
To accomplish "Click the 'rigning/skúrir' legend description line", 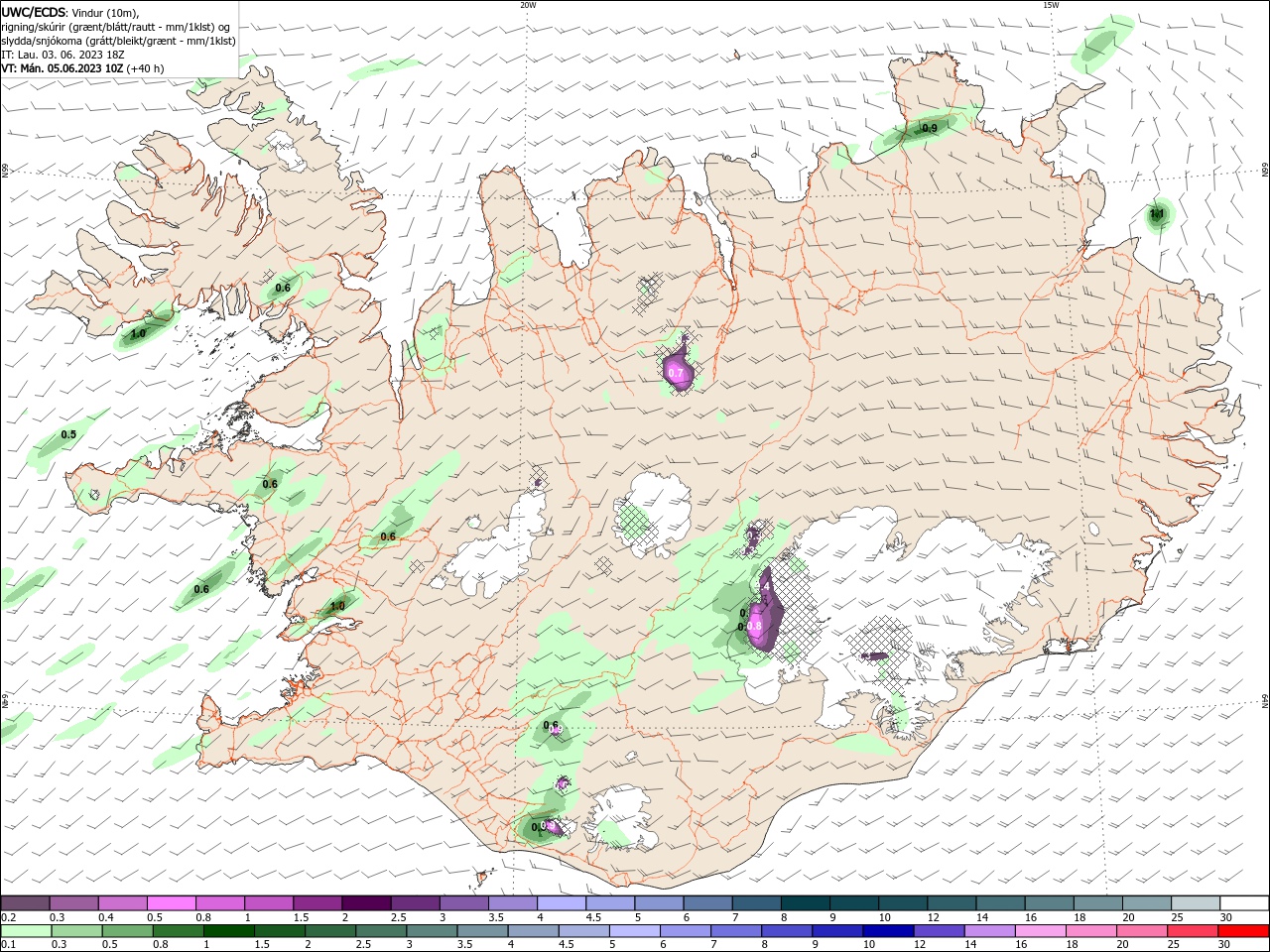I will tap(116, 27).
